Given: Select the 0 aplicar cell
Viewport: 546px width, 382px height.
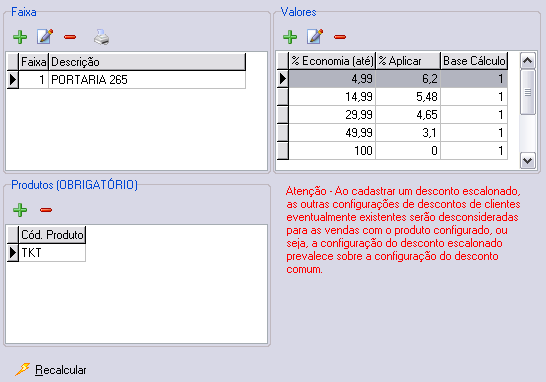Looking at the screenshot, I should [408, 151].
